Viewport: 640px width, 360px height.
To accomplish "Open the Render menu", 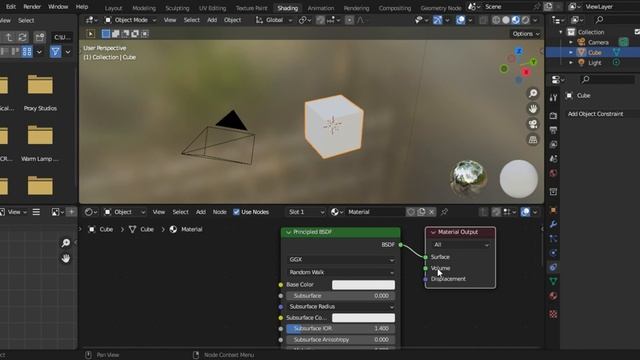I will pos(32,7).
